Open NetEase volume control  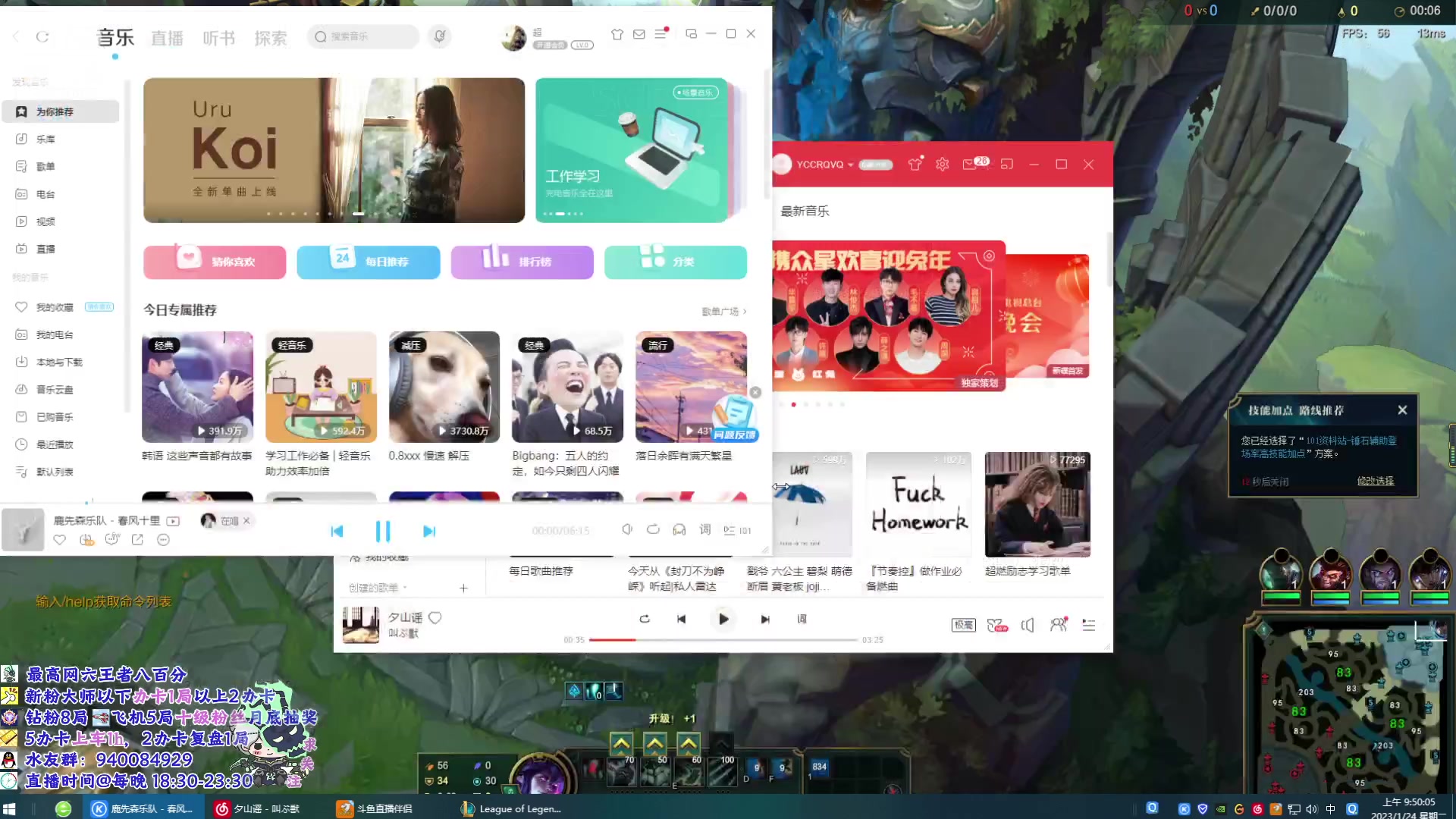pyautogui.click(x=1028, y=625)
